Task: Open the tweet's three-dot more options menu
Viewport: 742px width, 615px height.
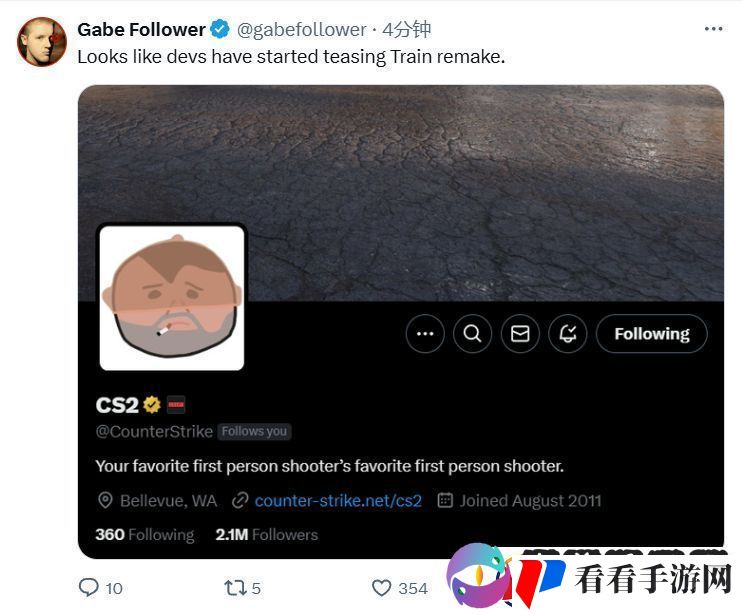Action: click(x=713, y=29)
